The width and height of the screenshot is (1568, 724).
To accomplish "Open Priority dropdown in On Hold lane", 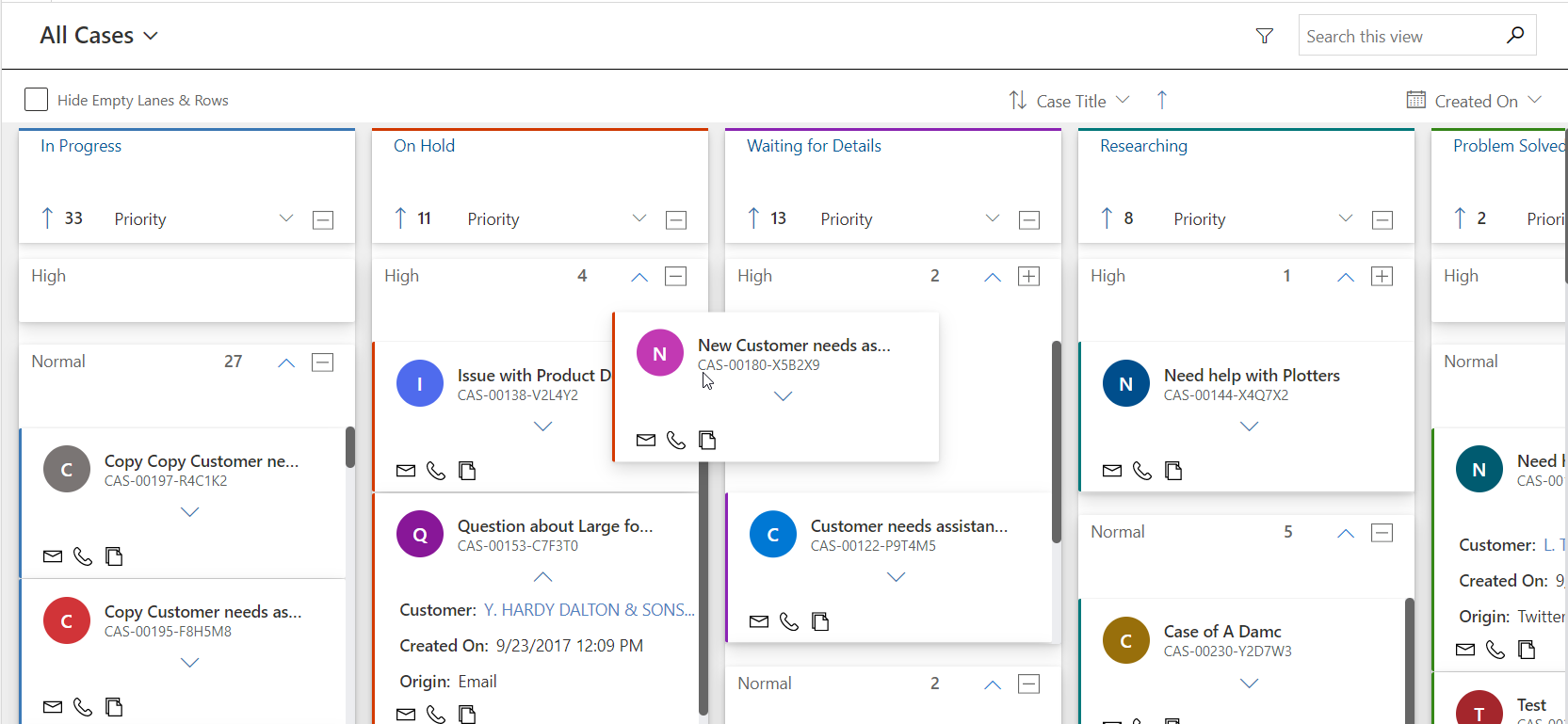I will [x=639, y=218].
